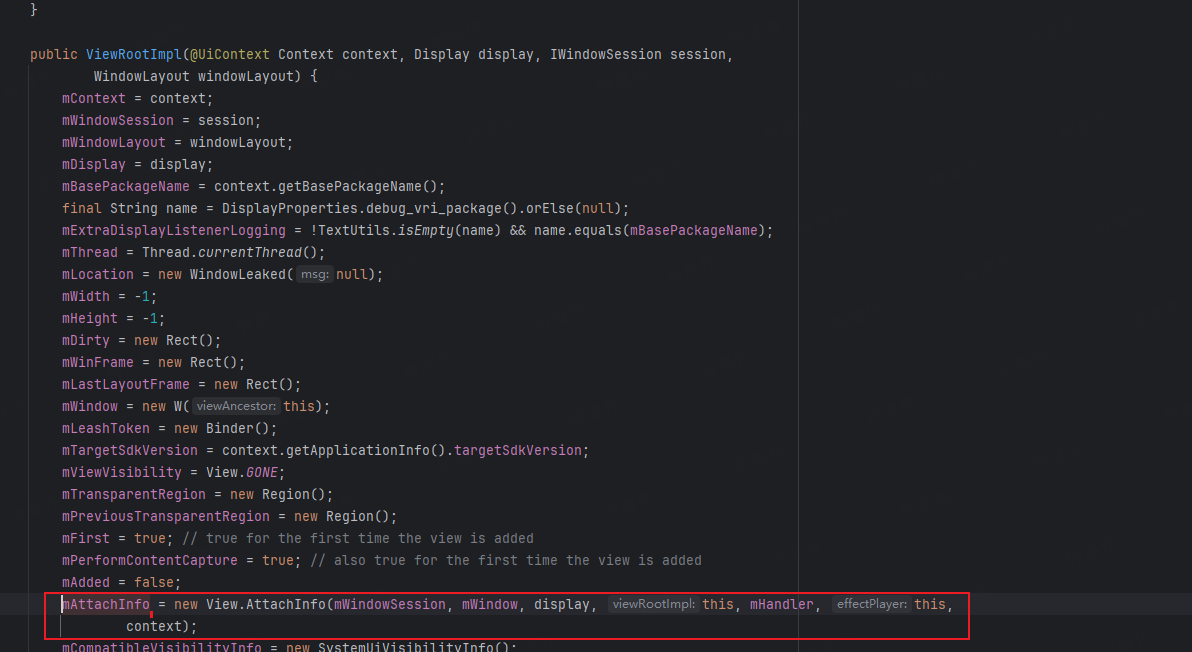Click 'mWidth = -1;' line
1192x652 pixels.
109,297
